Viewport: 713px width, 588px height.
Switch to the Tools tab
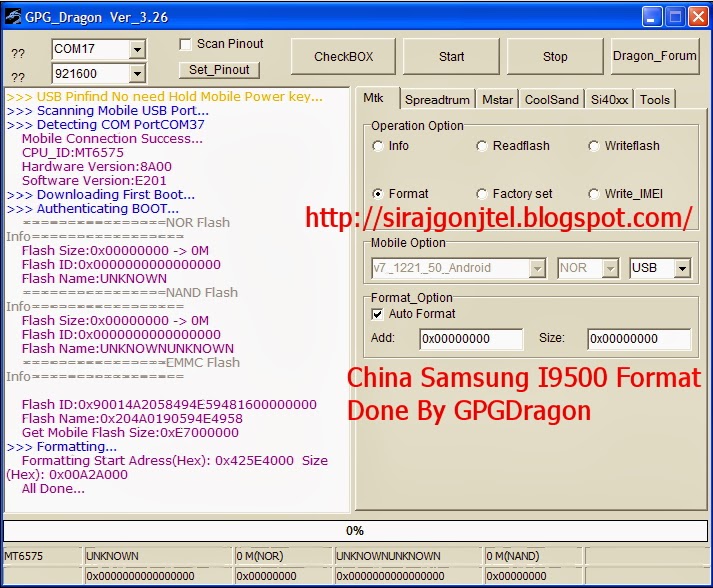tap(655, 100)
